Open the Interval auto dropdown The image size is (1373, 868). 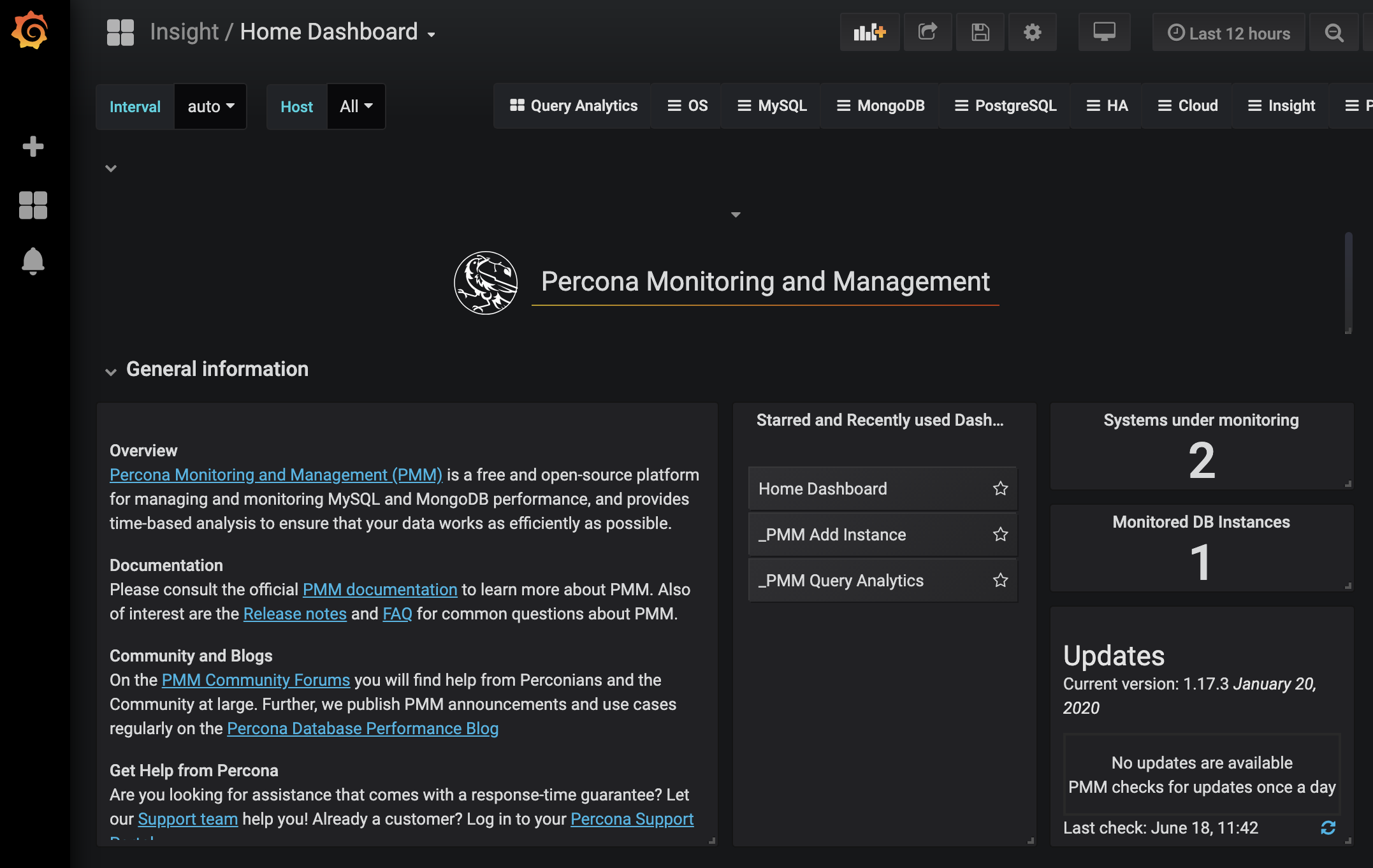pos(210,106)
